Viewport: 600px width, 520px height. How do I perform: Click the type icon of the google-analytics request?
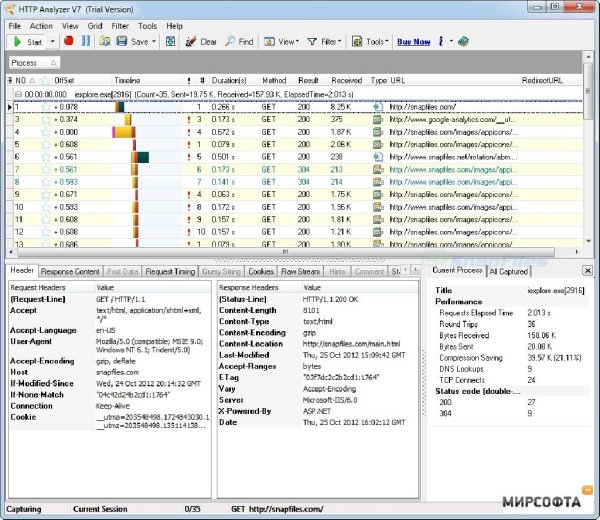(x=378, y=119)
